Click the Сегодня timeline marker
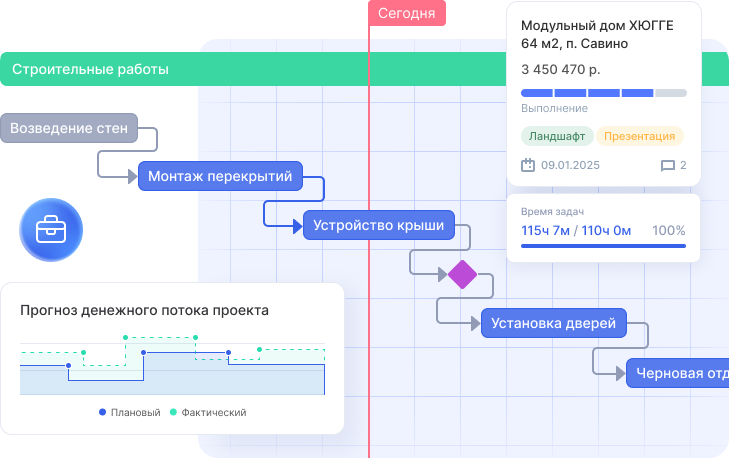Screen dimensions: 729x458 pos(407,12)
